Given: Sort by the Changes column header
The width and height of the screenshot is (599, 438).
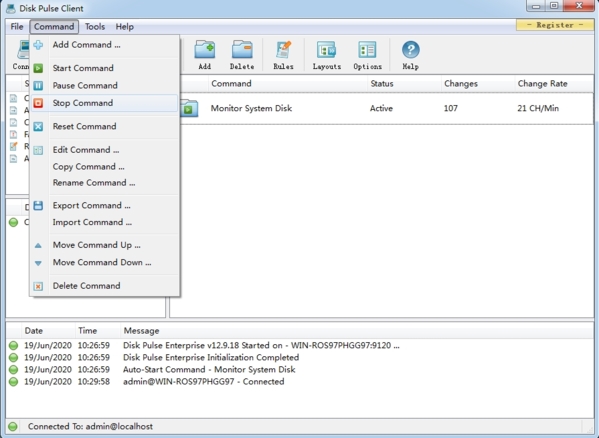Looking at the screenshot, I should point(478,84).
